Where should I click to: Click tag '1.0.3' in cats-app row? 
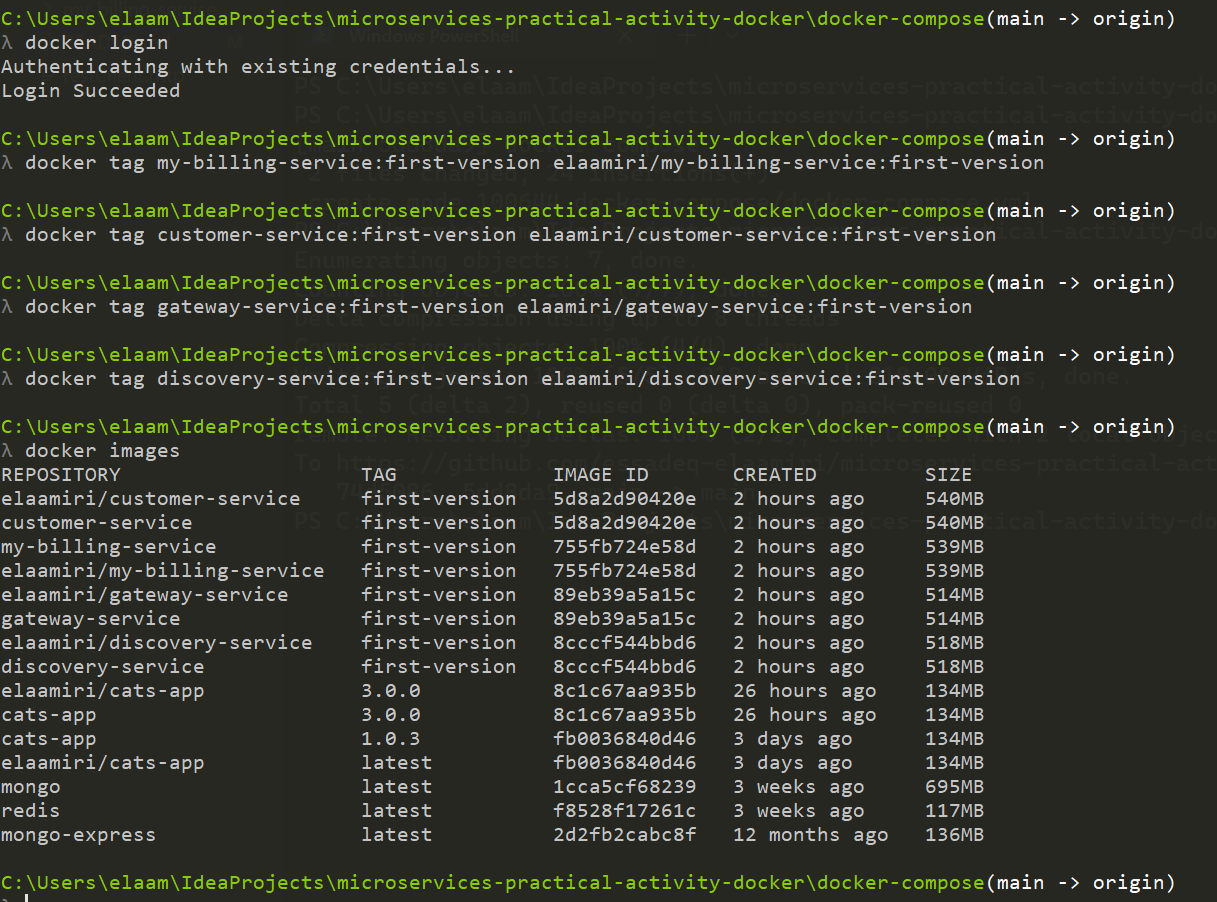click(391, 739)
